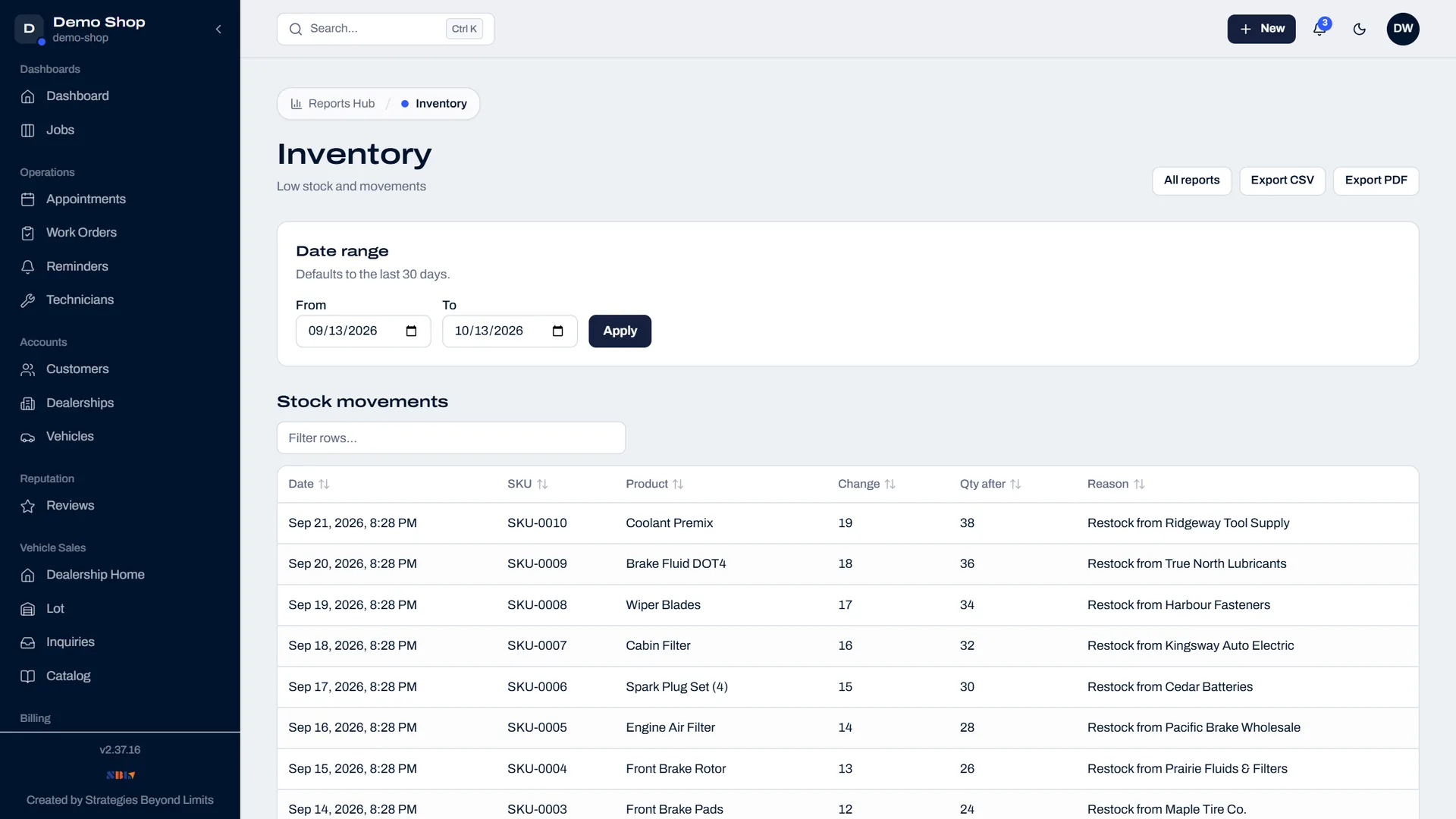Sort by Product column arrows
Viewport: 1456px width, 819px height.
click(x=678, y=485)
